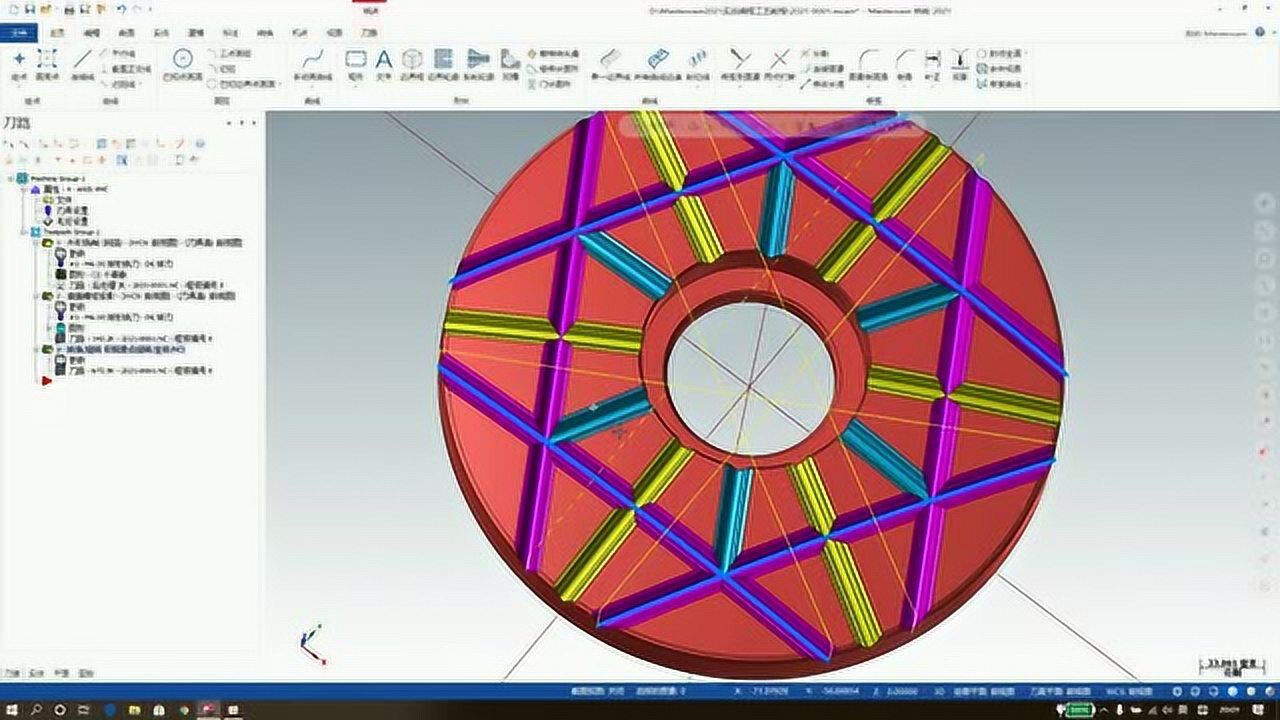Toggle the first operation folder icon selection
Image resolution: width=1280 pixels, height=720 pixels.
pos(47,243)
